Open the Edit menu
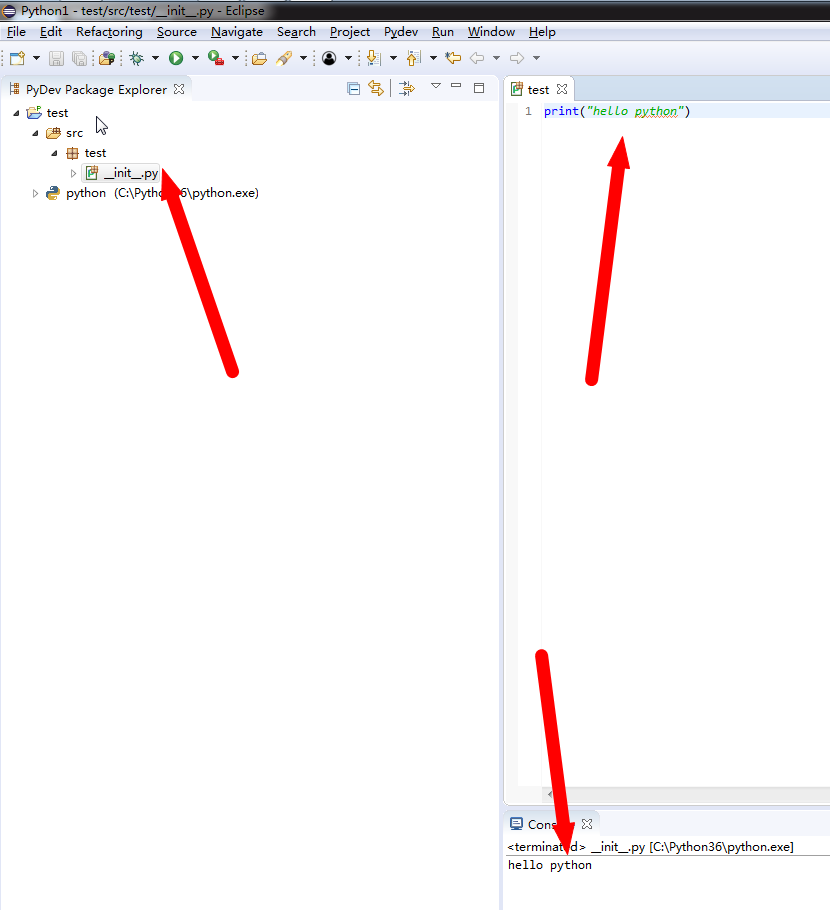 tap(50, 32)
